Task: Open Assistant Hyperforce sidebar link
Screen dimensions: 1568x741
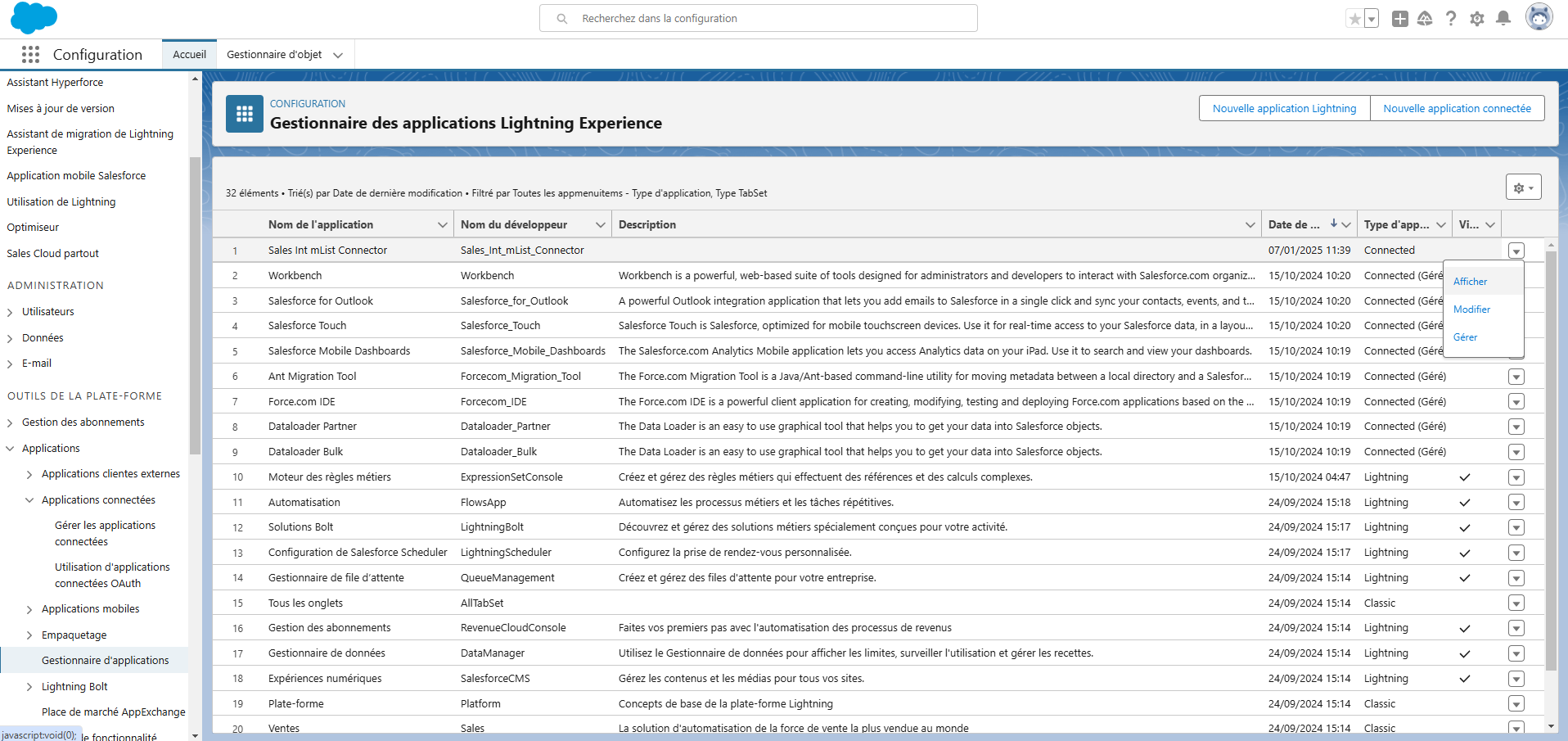Action: 55,83
